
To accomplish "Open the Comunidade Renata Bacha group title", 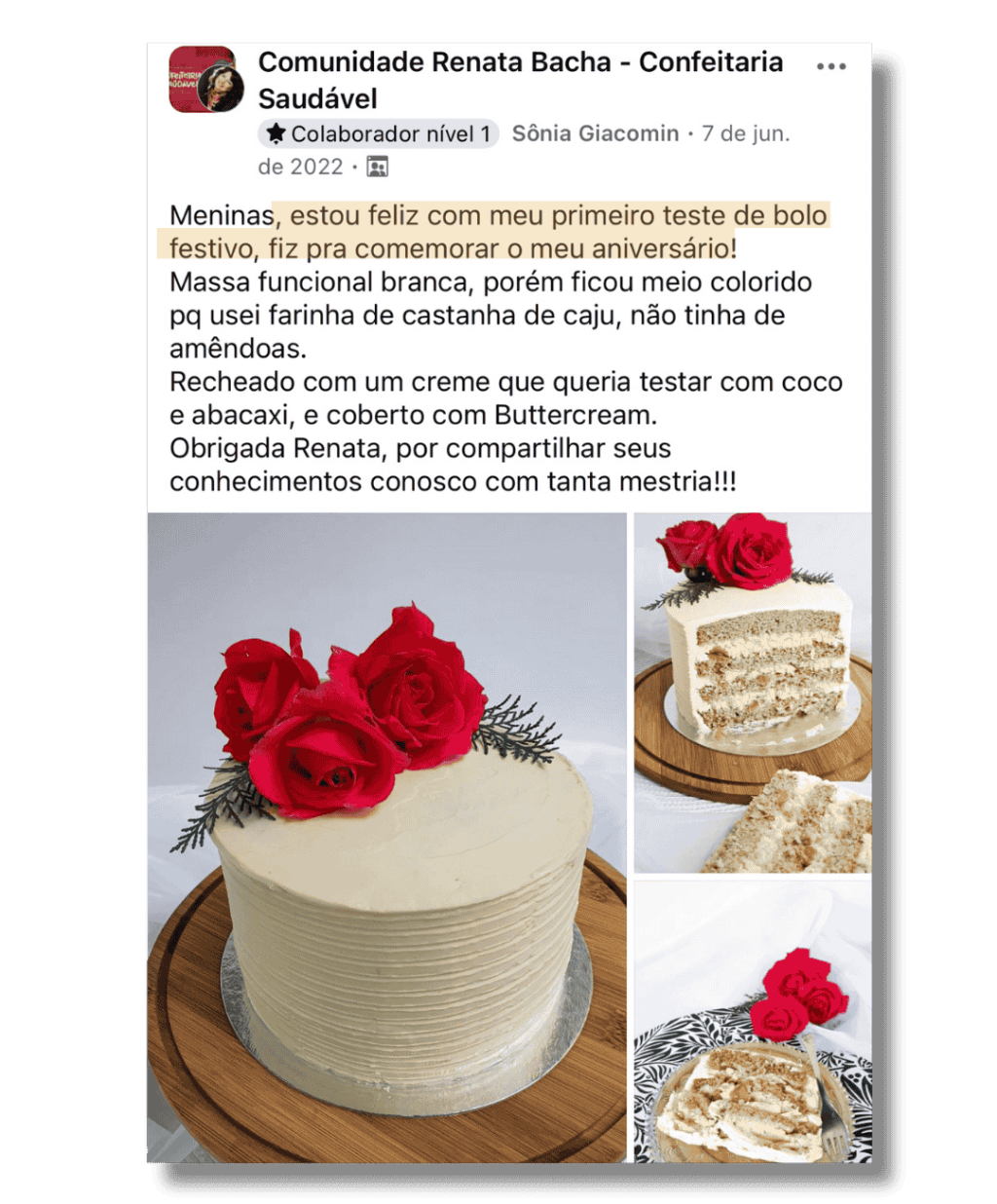I will point(520,80).
